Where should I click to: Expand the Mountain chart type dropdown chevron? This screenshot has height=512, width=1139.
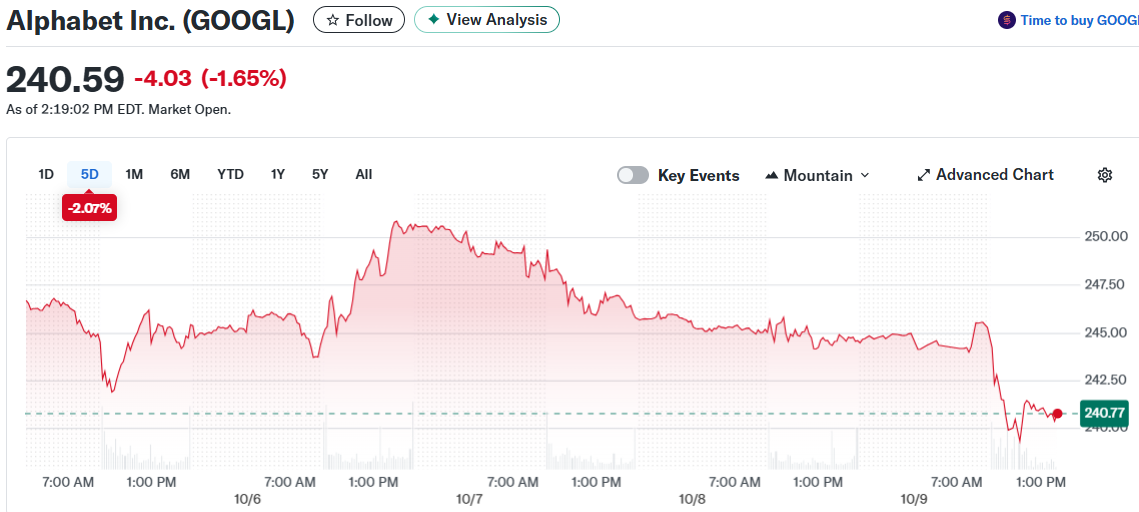point(865,175)
